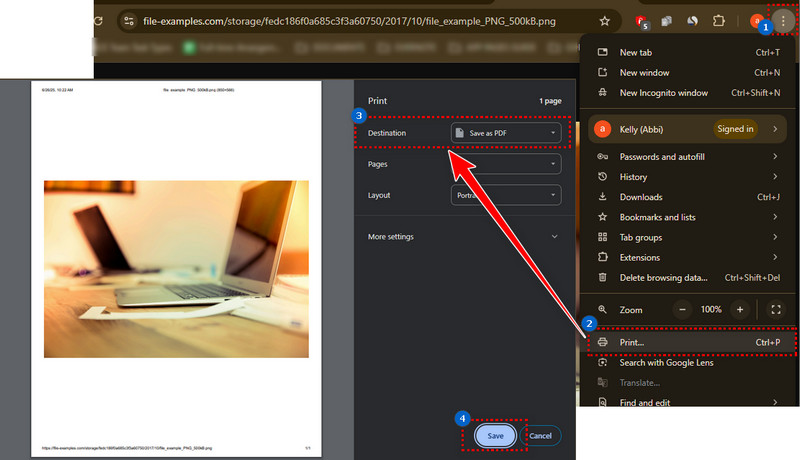Select Find and edit menu item
This screenshot has width=800, height=460.
pyautogui.click(x=689, y=402)
